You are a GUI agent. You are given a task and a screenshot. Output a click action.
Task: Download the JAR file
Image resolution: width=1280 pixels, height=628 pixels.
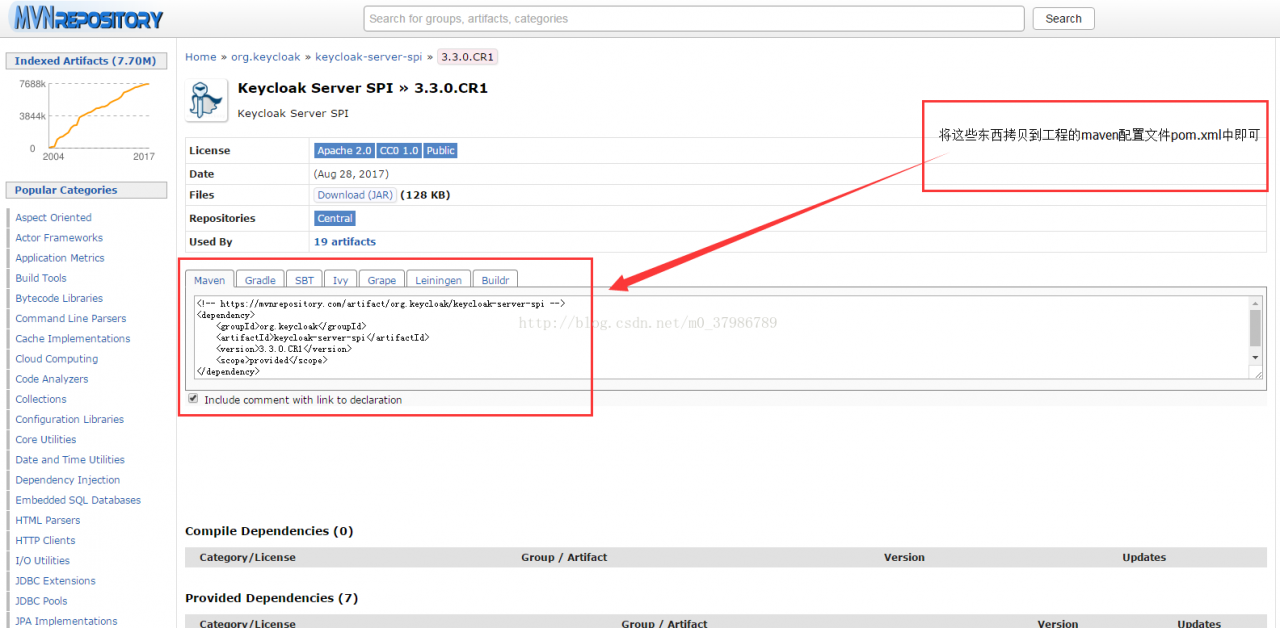pos(355,195)
